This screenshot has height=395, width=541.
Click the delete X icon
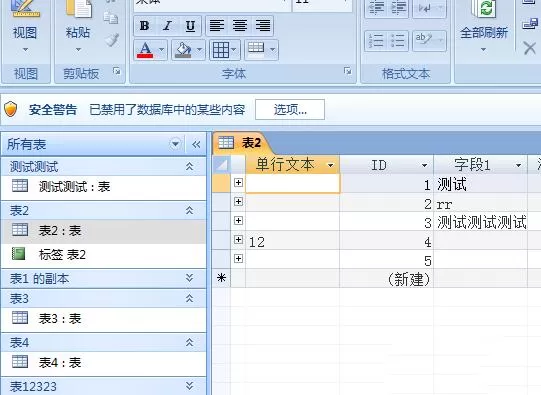pos(530,48)
